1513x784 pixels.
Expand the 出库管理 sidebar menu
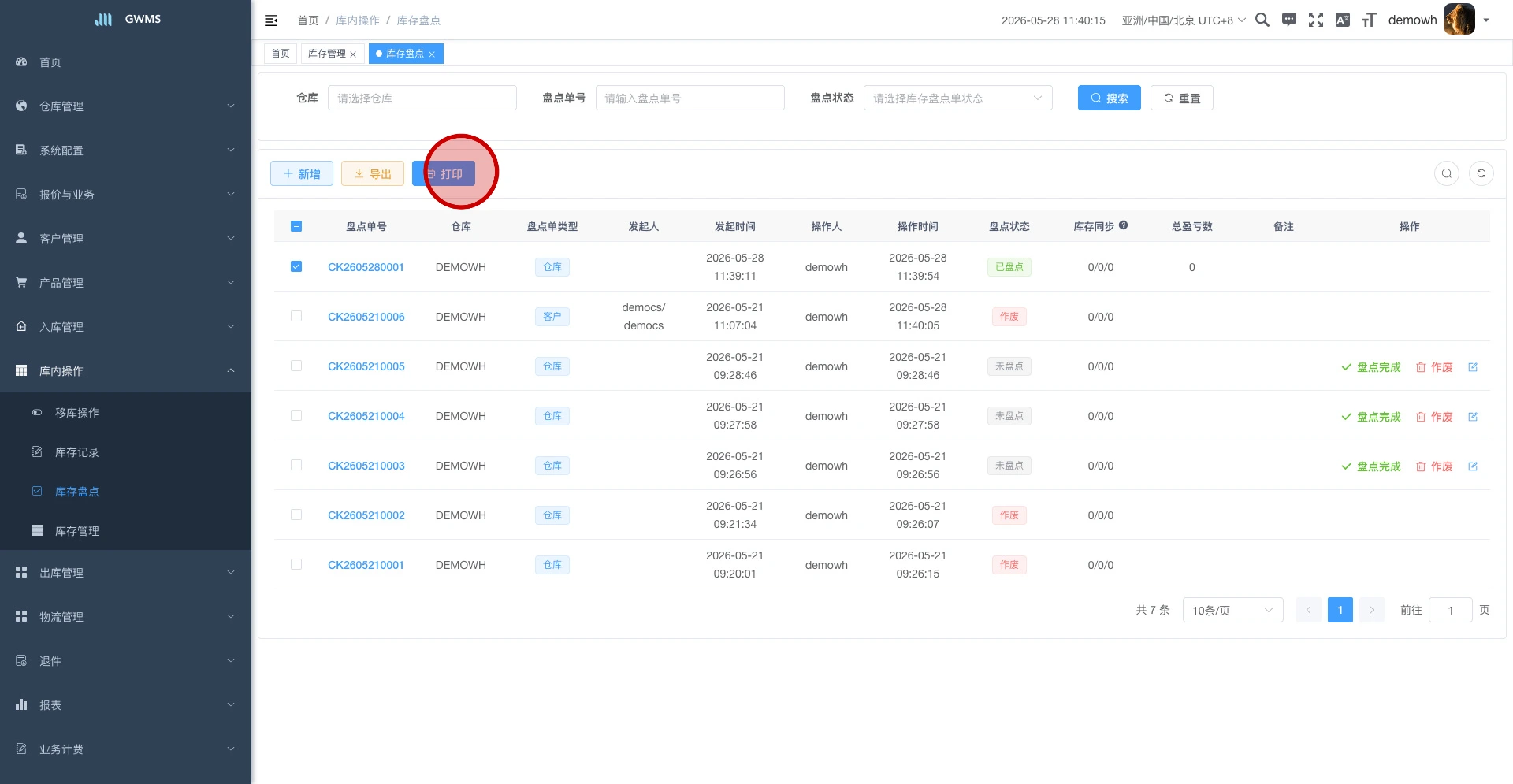coord(126,573)
